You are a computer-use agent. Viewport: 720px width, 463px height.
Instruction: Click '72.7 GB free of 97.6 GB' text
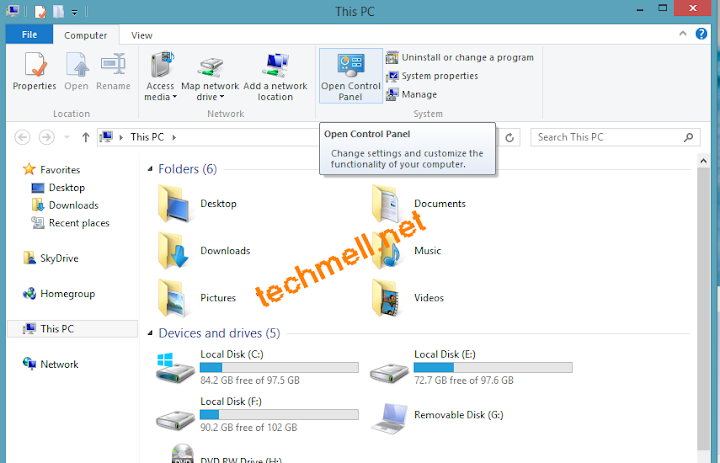pyautogui.click(x=464, y=380)
